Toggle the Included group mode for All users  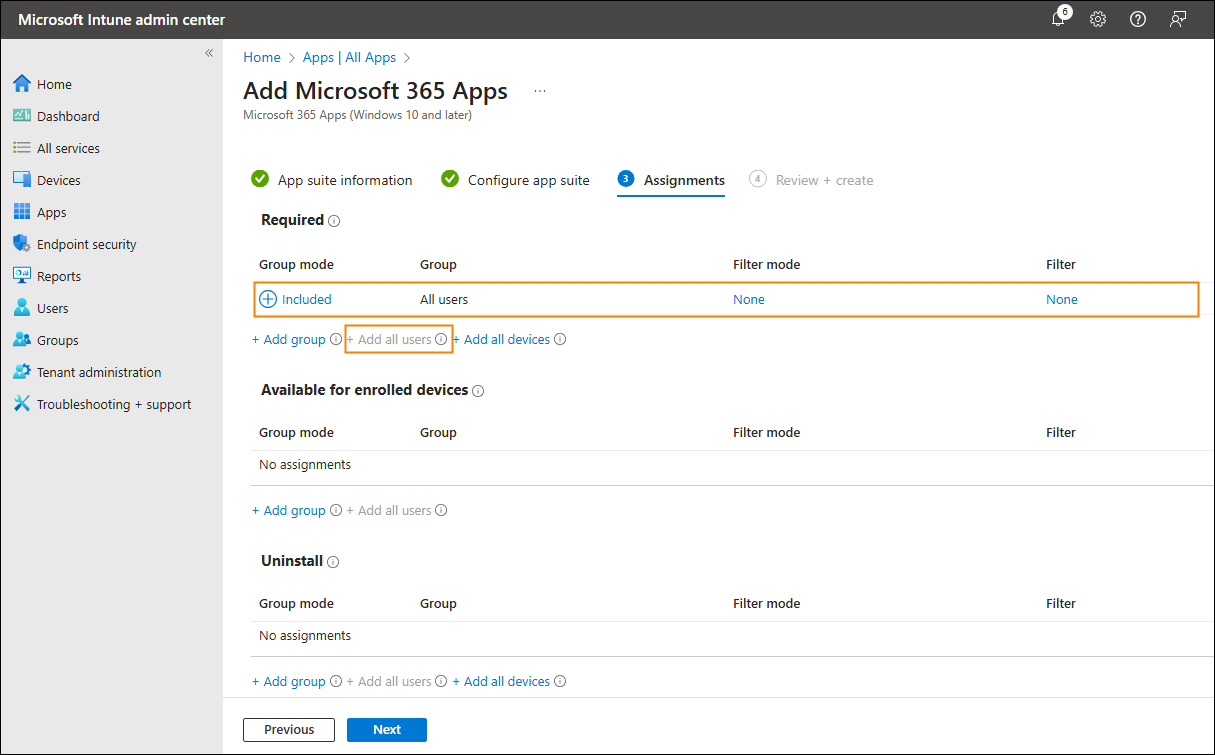point(296,299)
